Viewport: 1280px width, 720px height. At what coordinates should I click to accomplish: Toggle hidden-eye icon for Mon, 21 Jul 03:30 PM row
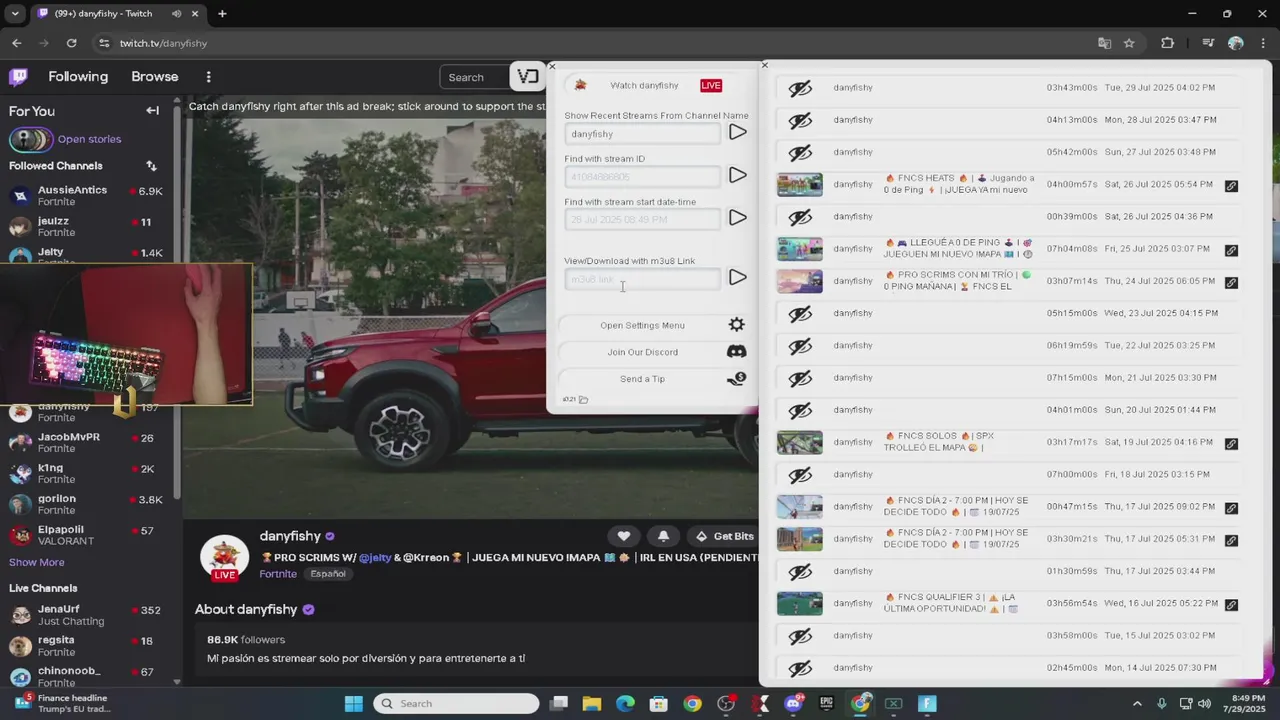(800, 378)
